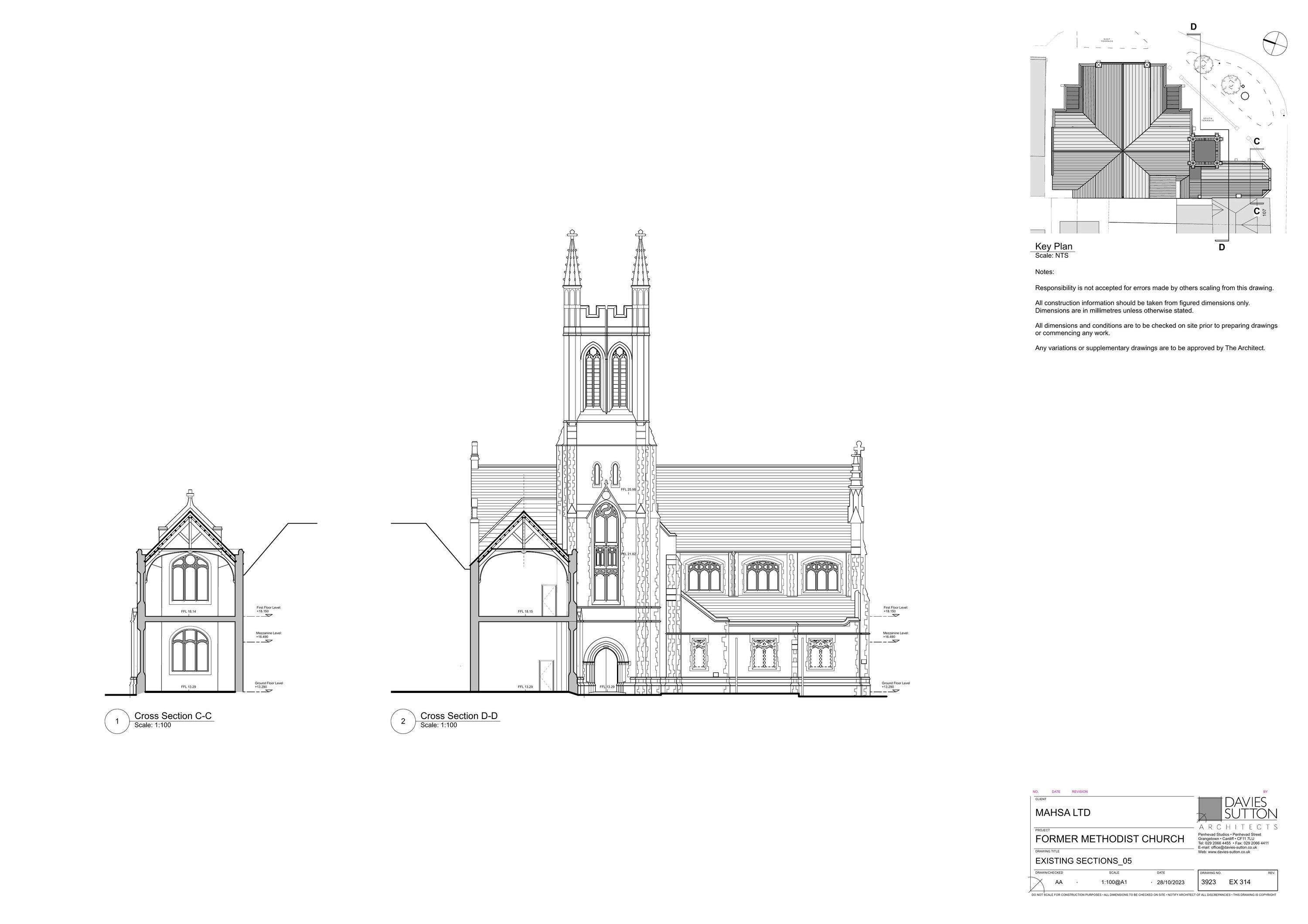Screen dimensions: 1308x924
Task: Click the Davies Sutton grey square logo
Action: (1209, 809)
